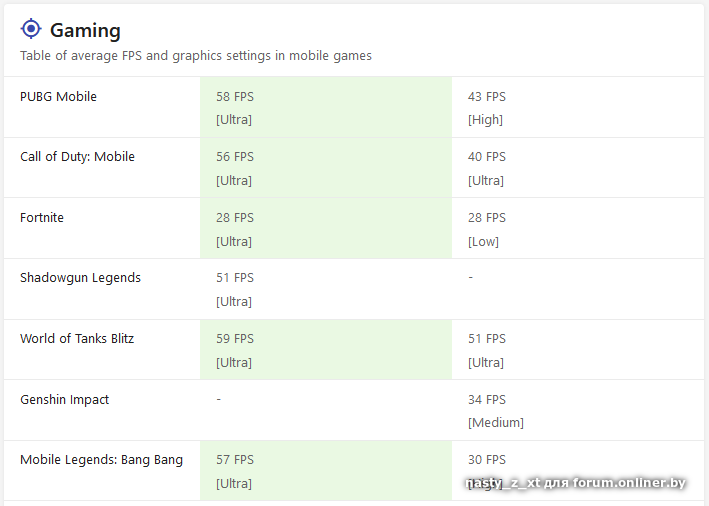
Task: Select the PUBG Mobile row label
Action: point(58,97)
